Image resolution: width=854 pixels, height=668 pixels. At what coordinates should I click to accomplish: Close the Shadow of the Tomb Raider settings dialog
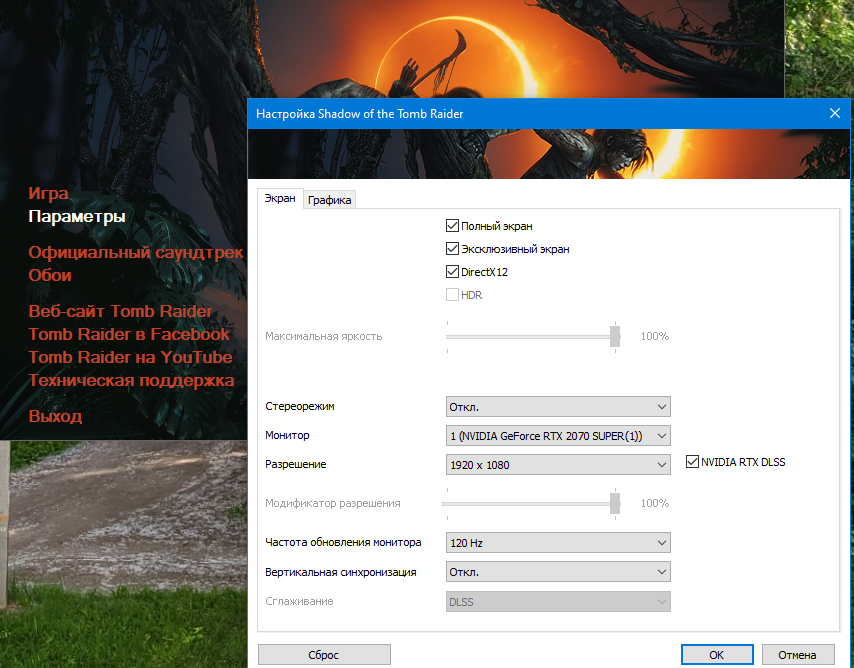(834, 113)
